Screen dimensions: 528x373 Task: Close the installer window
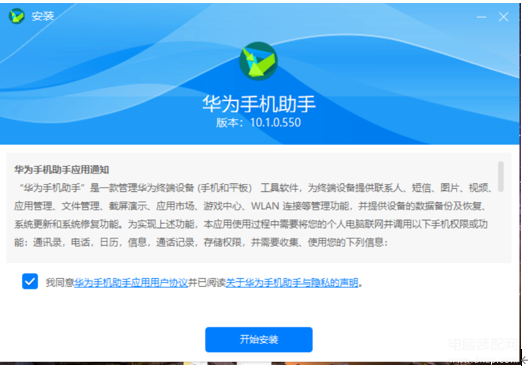[503, 17]
